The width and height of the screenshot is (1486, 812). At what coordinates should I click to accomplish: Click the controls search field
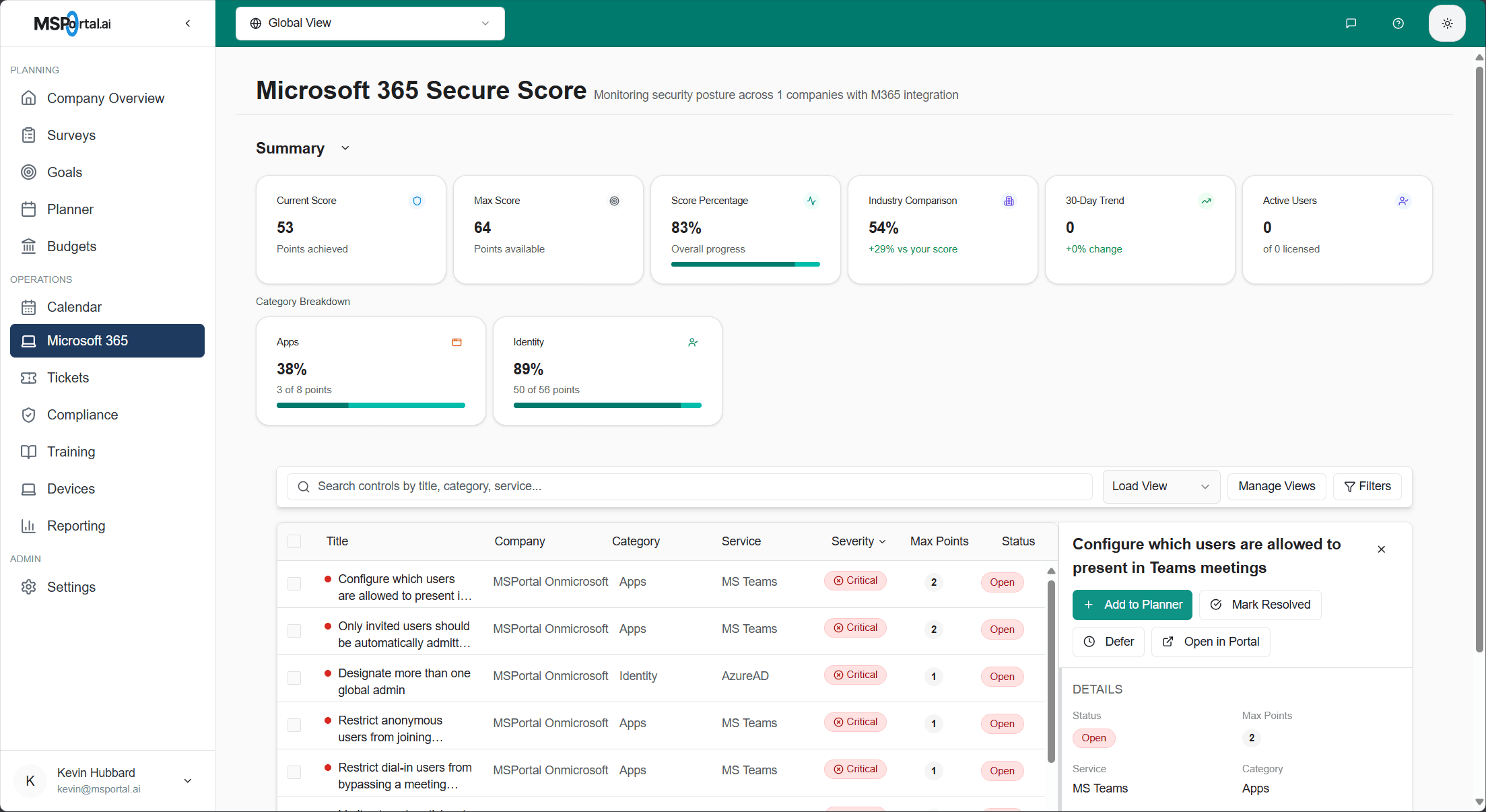(687, 486)
